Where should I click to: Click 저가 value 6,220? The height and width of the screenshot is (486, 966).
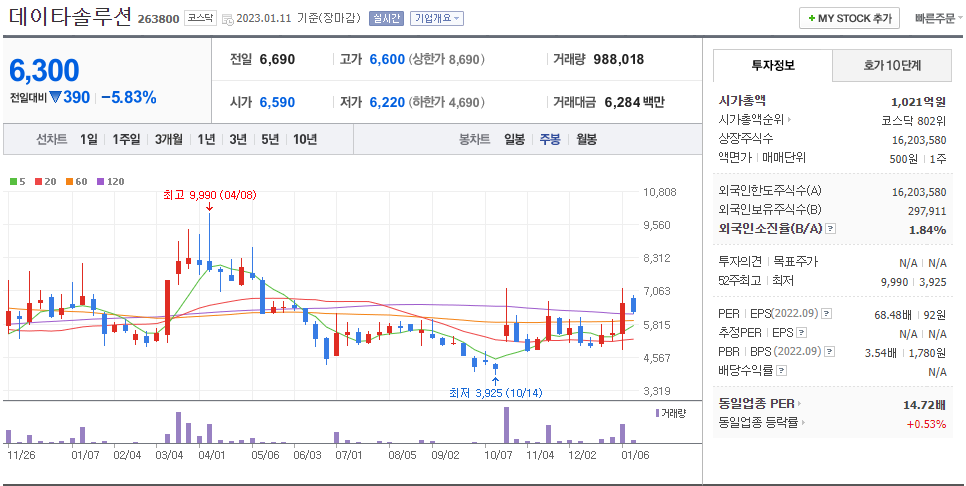[388, 102]
